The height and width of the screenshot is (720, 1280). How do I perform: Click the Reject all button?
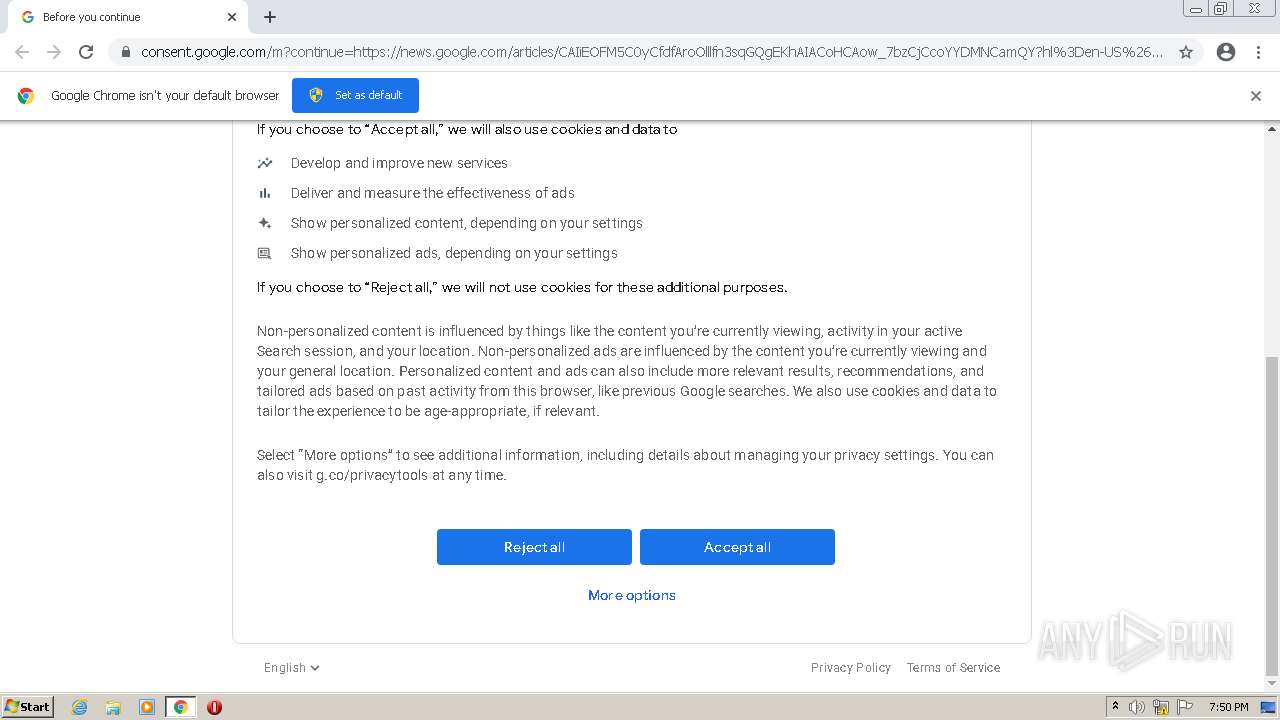click(x=534, y=547)
